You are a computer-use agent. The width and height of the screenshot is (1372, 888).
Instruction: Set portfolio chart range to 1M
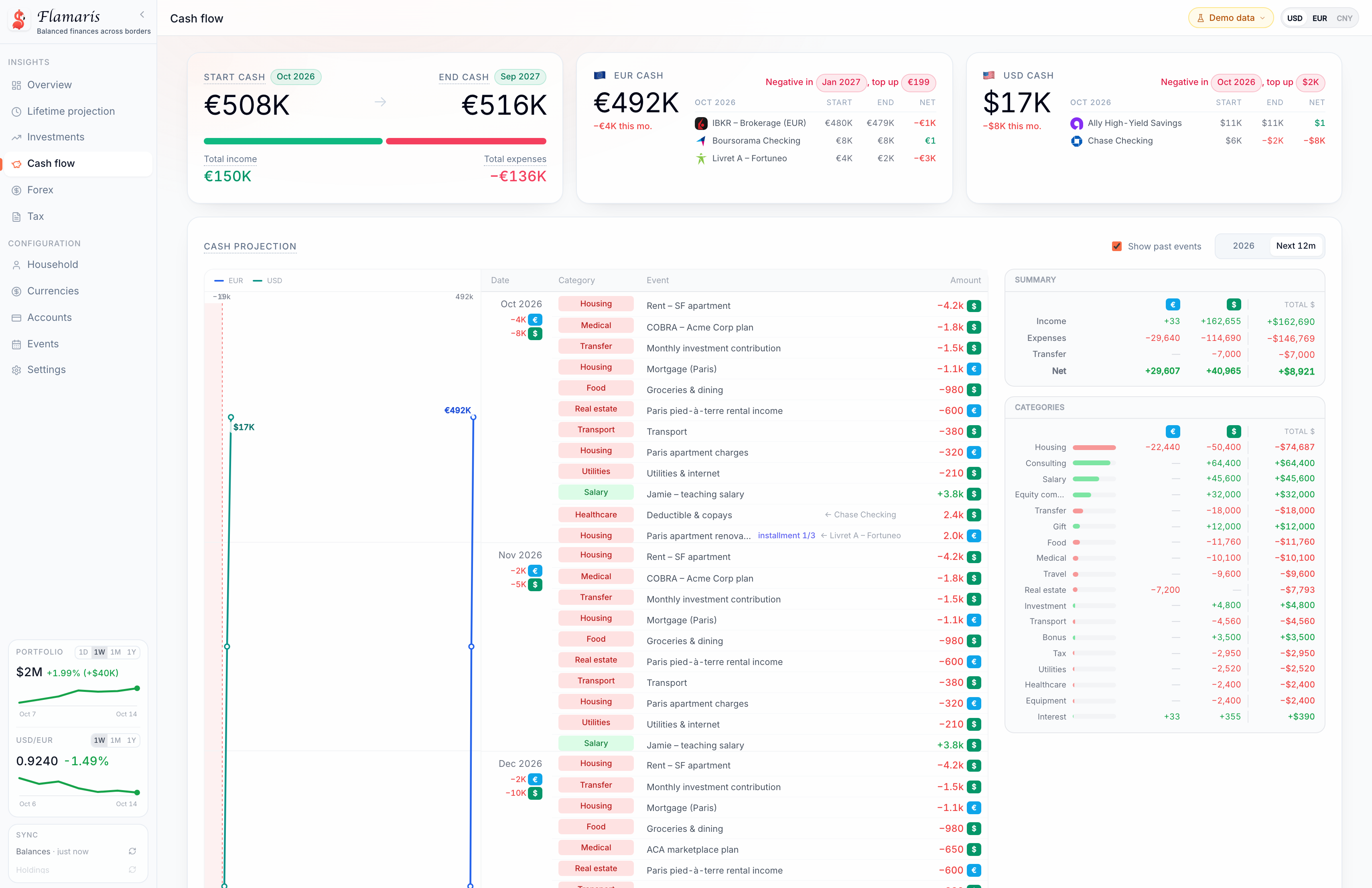coord(116,652)
